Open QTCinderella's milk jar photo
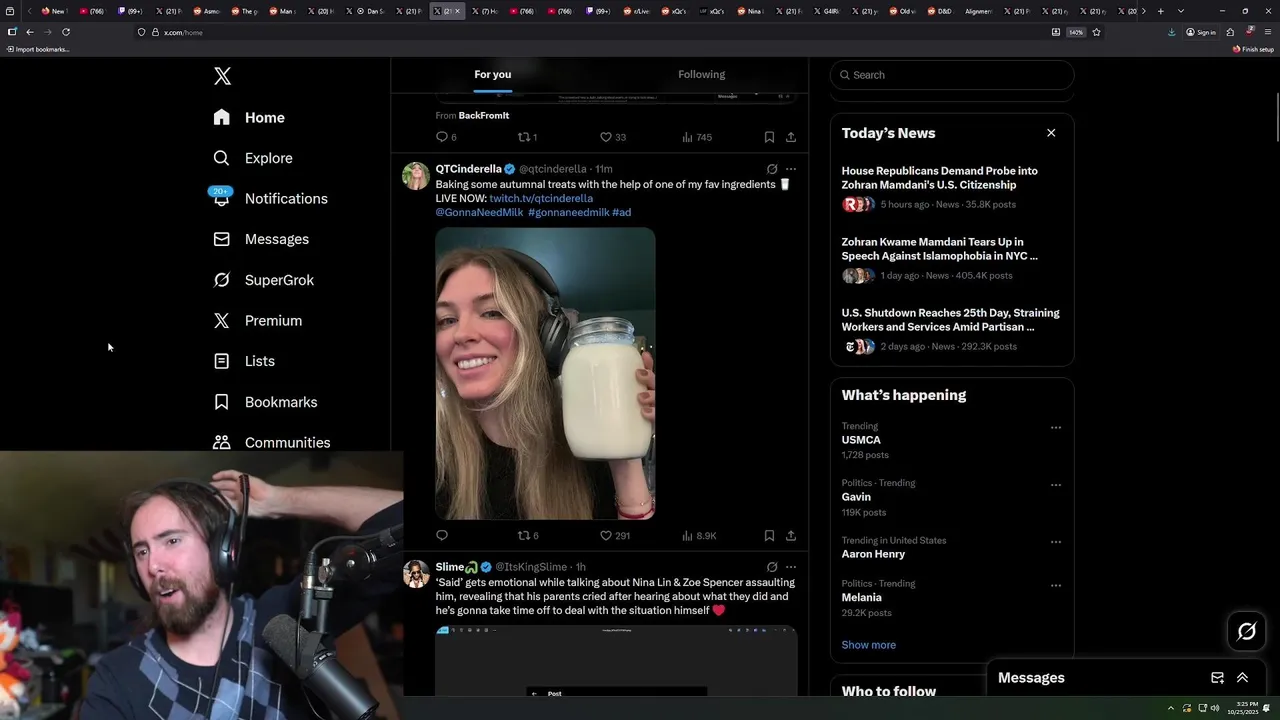Screen dimensions: 1280x720 tap(545, 373)
